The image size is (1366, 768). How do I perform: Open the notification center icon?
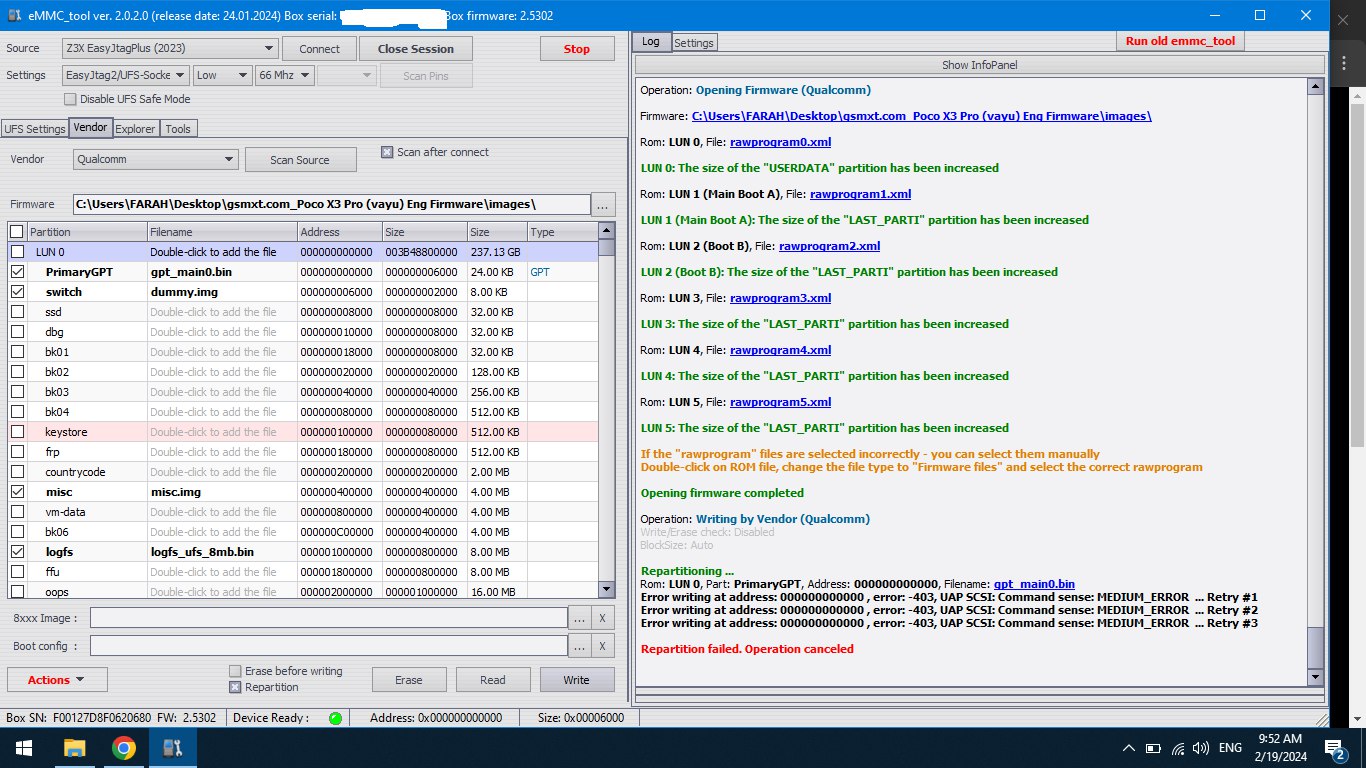1334,748
